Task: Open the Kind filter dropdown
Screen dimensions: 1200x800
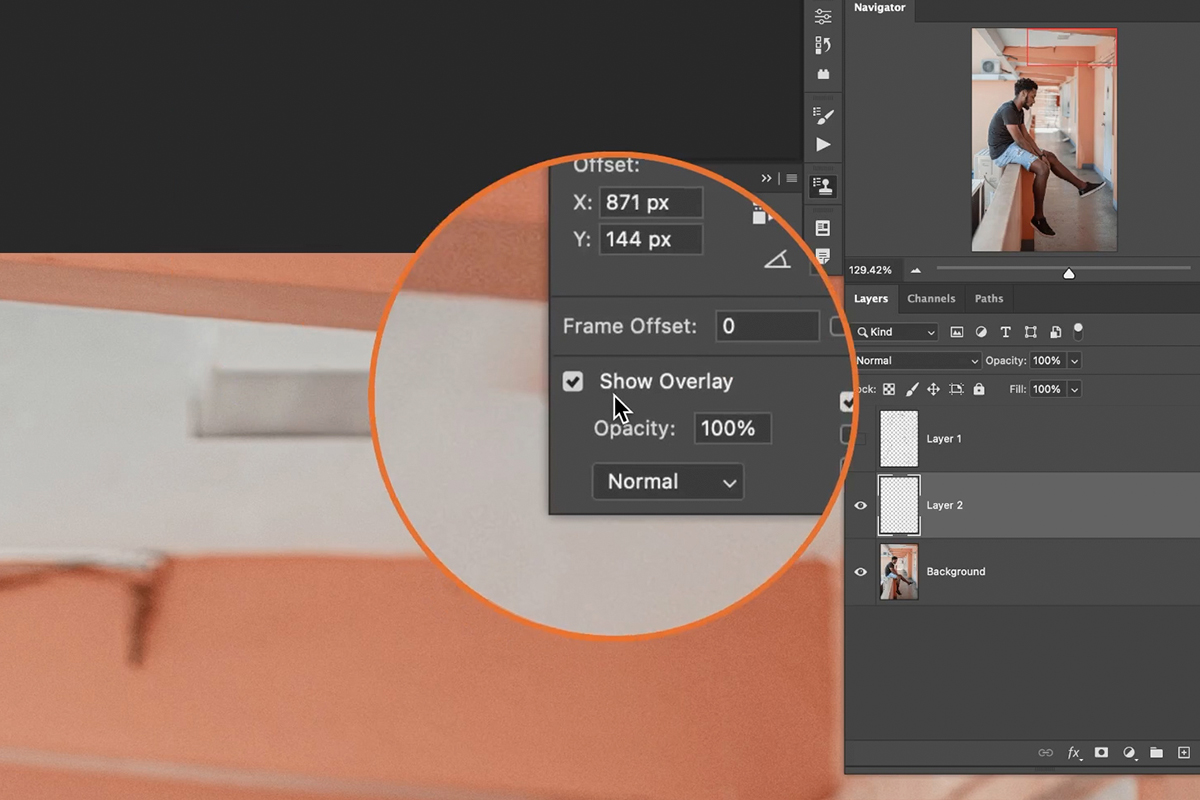Action: click(897, 332)
